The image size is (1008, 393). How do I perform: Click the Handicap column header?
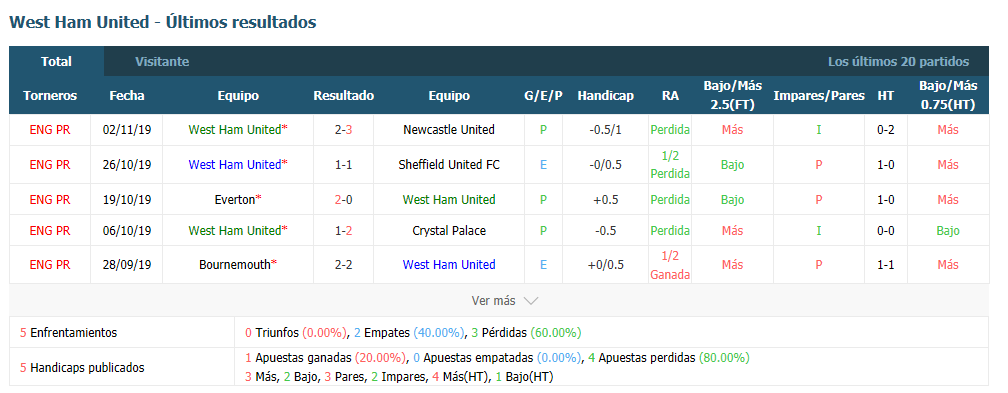coord(606,96)
